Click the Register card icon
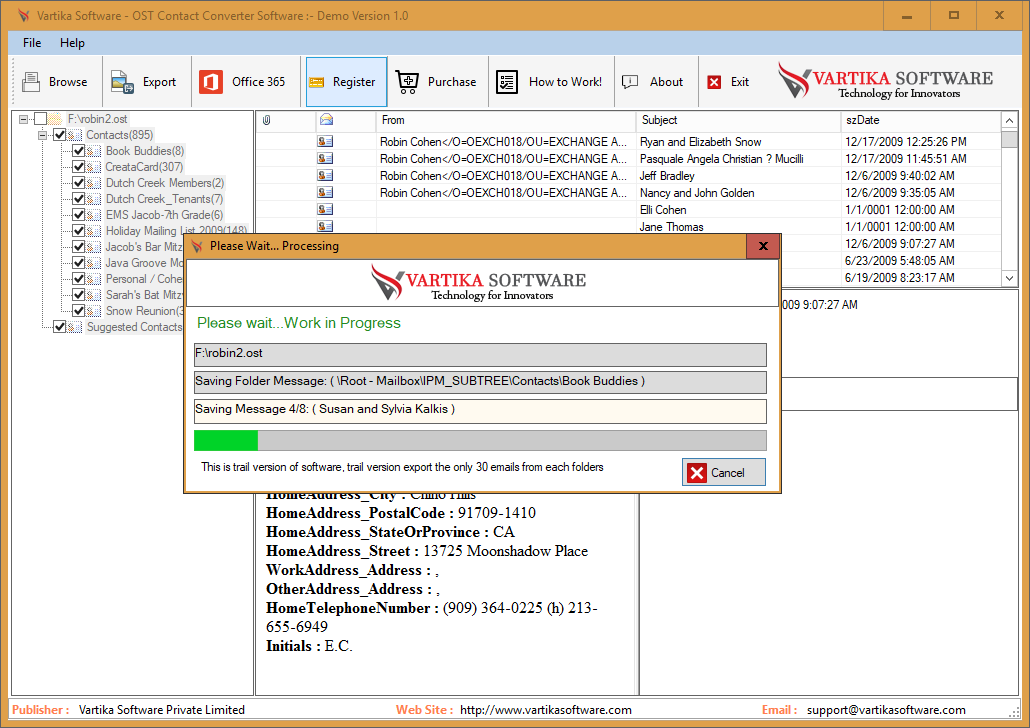Screen dimensions: 1030x728 [x=317, y=82]
